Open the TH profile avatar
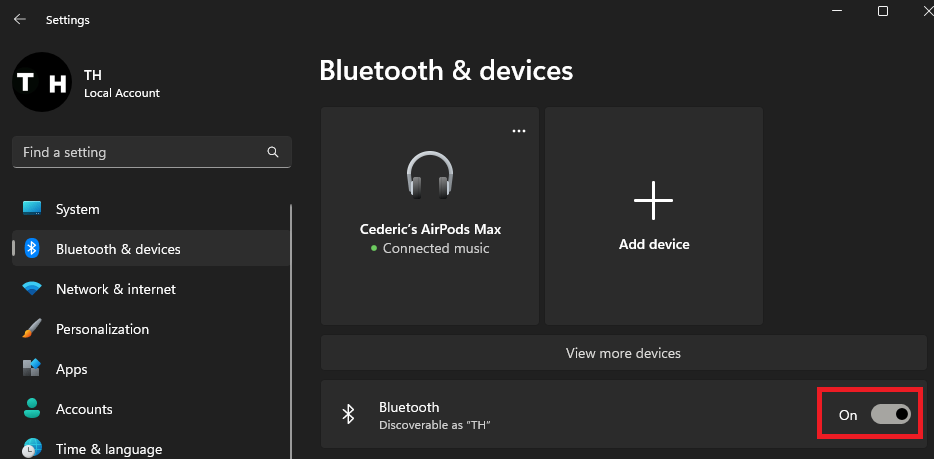The image size is (934, 459). pyautogui.click(x=41, y=83)
